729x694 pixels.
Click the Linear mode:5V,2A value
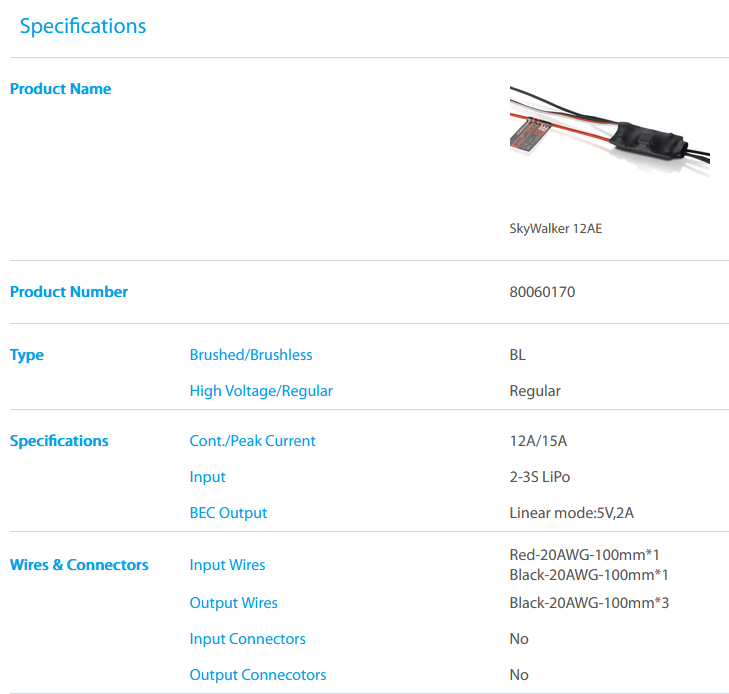[572, 513]
